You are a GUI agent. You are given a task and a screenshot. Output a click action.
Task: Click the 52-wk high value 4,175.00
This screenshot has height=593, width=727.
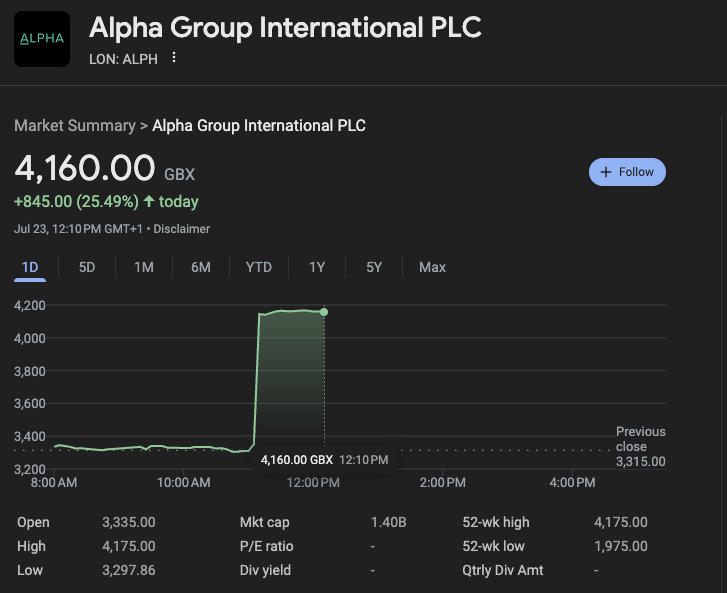621,523
